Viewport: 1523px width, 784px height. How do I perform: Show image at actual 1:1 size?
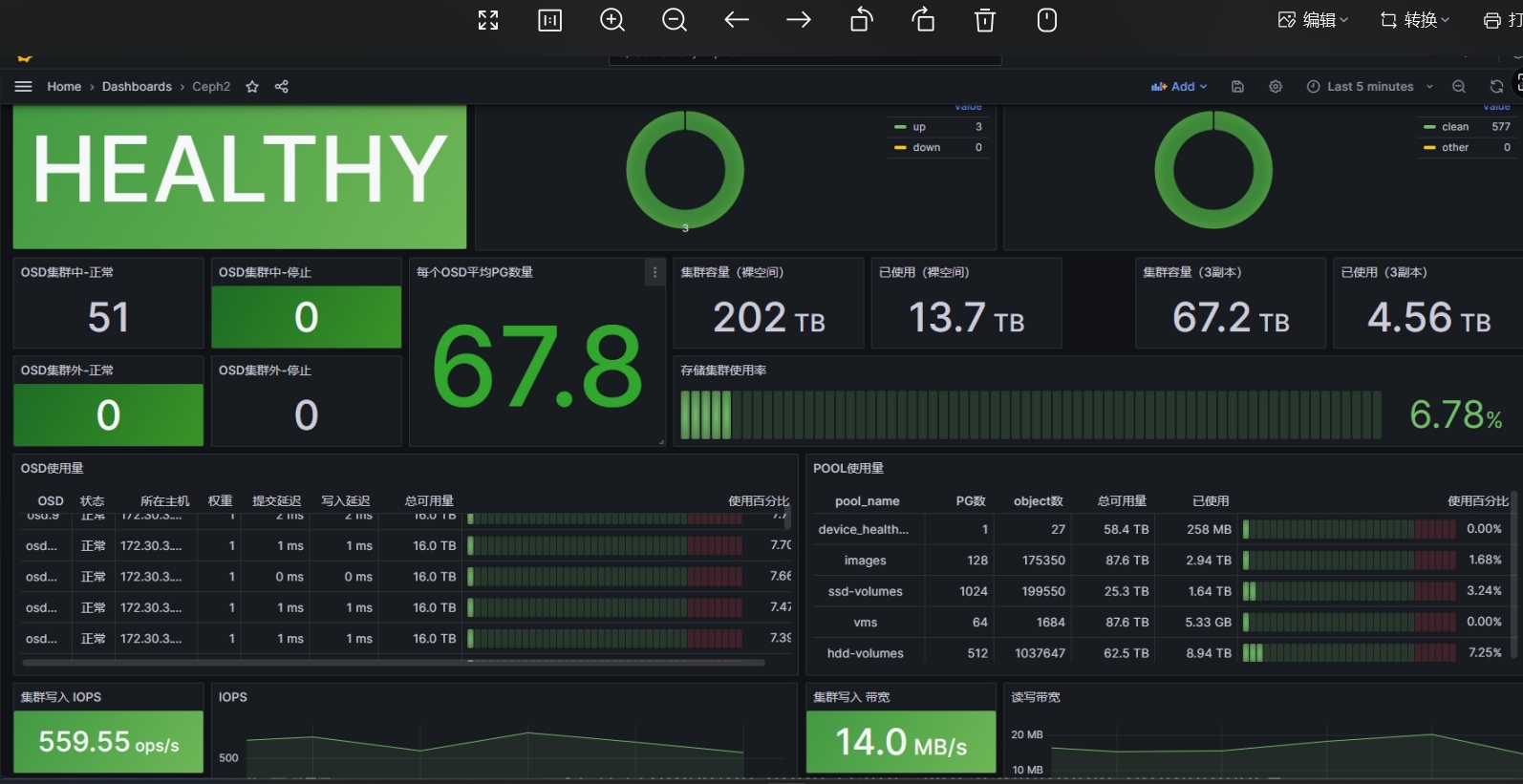click(550, 20)
